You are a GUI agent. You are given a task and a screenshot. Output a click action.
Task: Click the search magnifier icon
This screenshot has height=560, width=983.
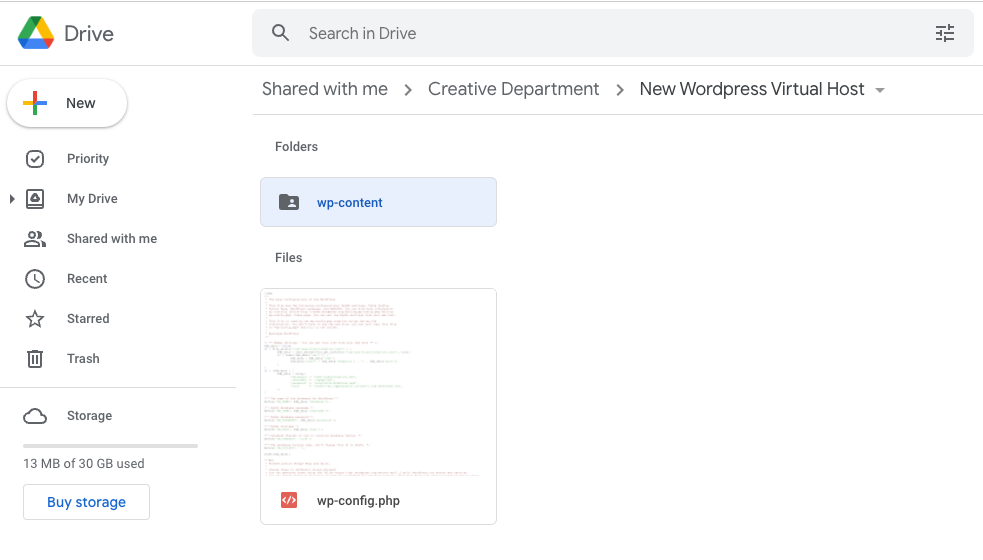tap(280, 33)
